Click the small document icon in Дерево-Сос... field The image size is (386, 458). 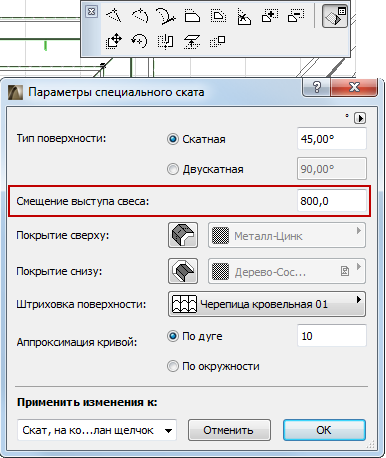click(x=345, y=271)
